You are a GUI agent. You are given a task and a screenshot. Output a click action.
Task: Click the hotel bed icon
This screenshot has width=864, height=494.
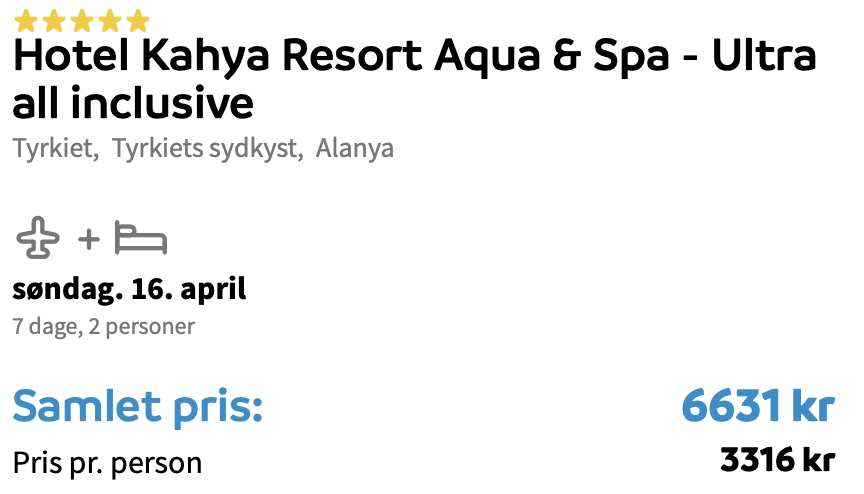141,238
